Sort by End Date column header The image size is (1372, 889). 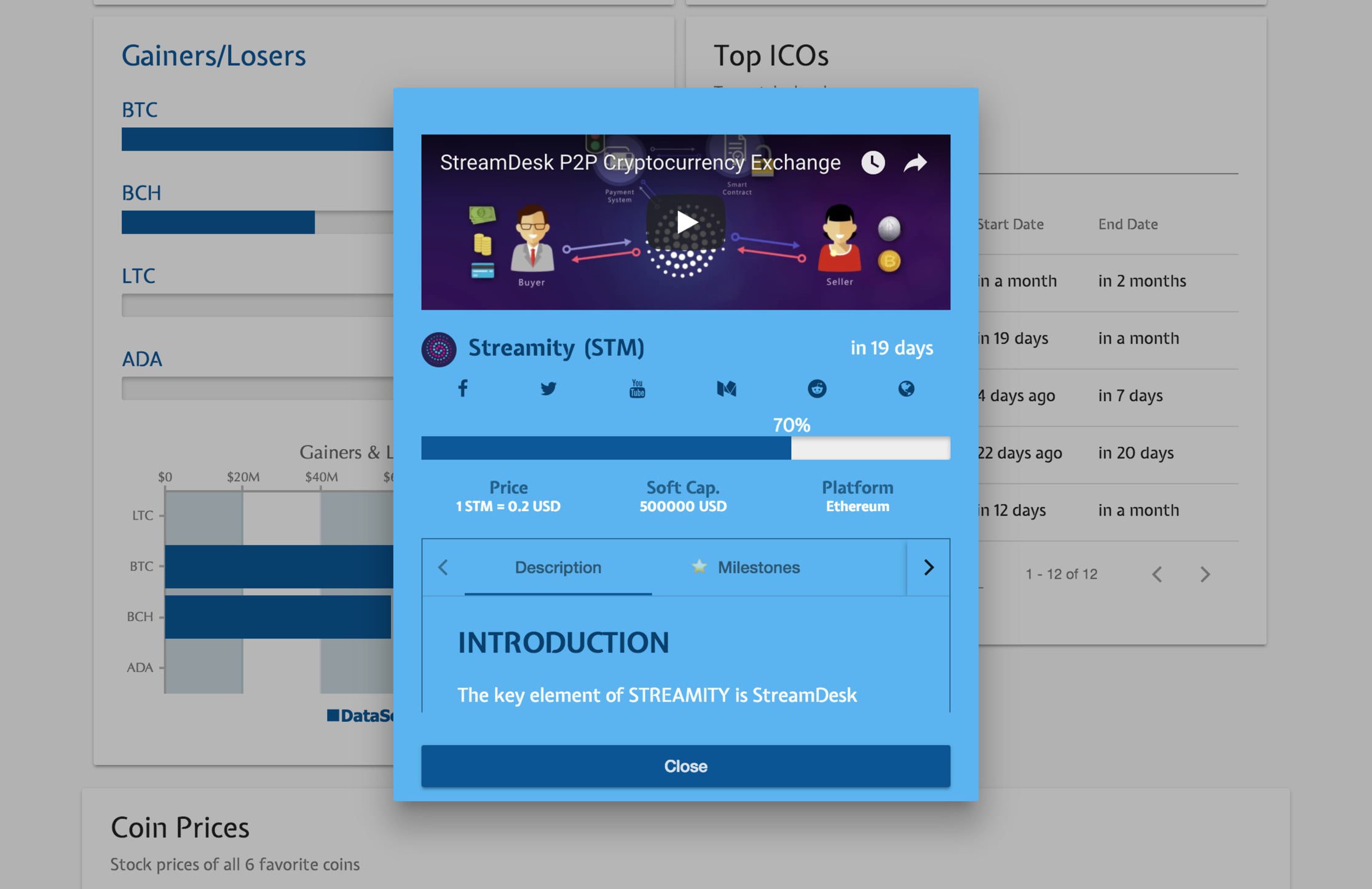click(1128, 224)
